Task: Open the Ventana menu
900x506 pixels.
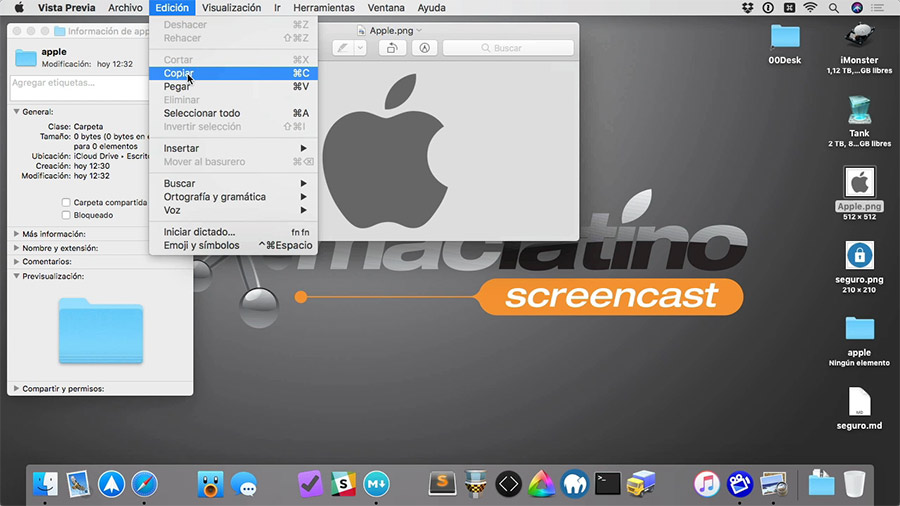Action: pyautogui.click(x=386, y=7)
